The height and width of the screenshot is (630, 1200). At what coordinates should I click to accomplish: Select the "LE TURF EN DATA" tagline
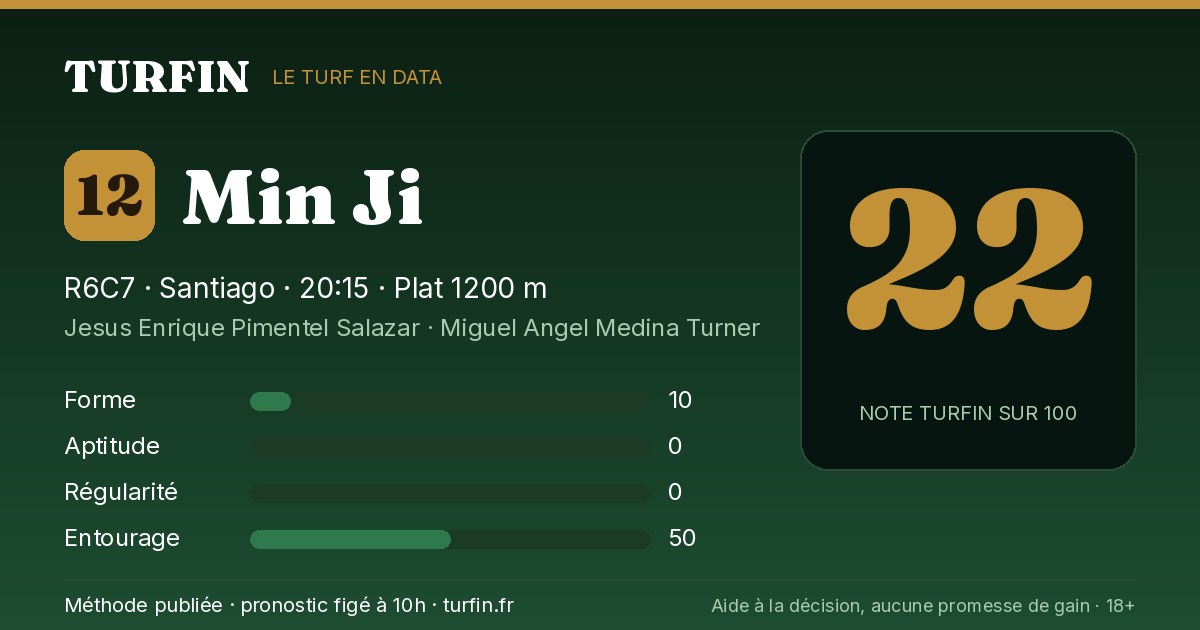click(357, 77)
